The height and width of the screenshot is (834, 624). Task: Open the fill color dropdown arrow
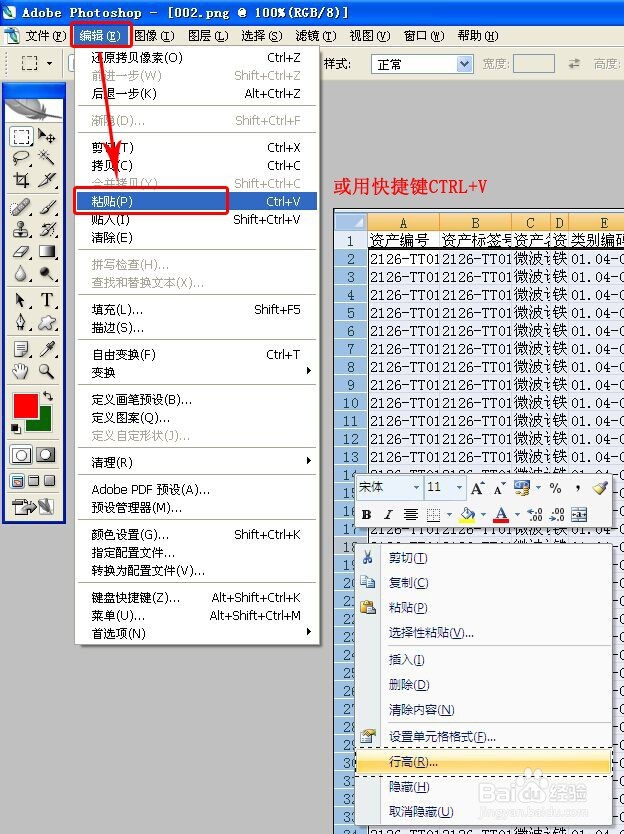coord(483,514)
